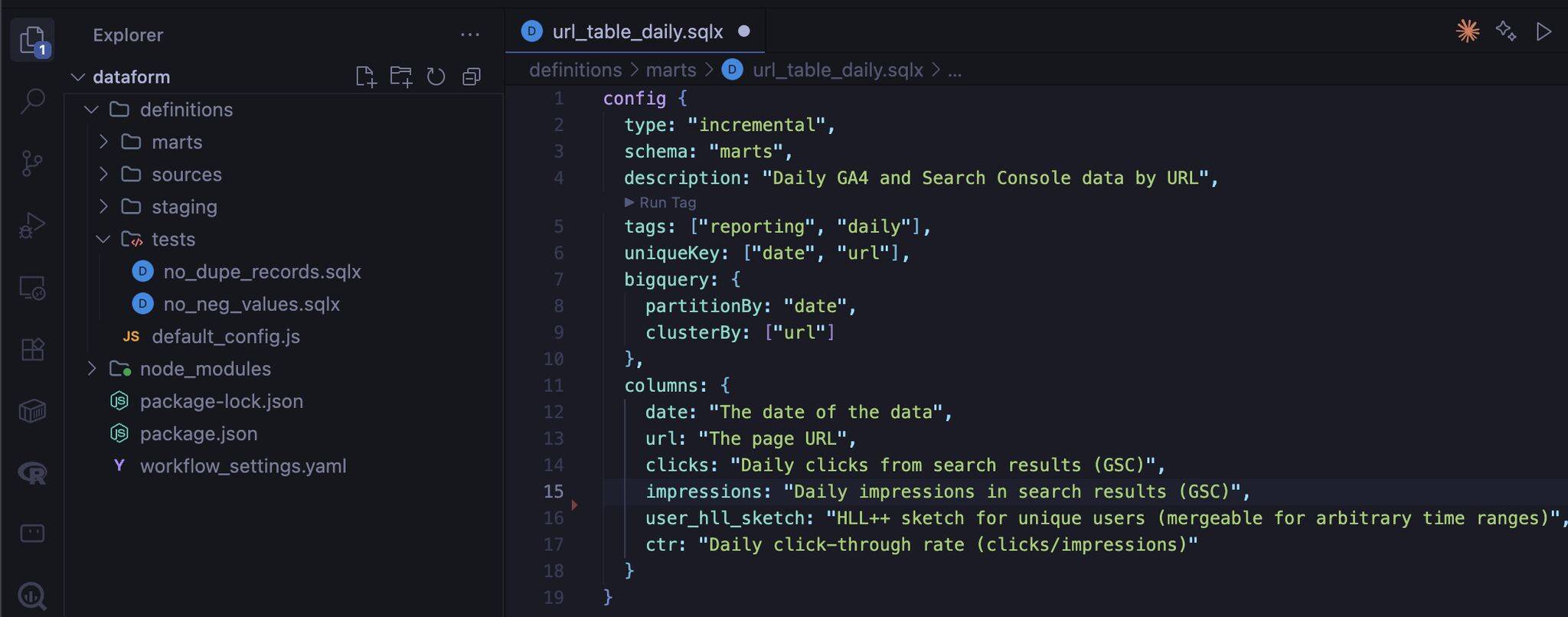Open the Run and Debug view
Viewport: 1568px width, 617px height.
point(32,226)
